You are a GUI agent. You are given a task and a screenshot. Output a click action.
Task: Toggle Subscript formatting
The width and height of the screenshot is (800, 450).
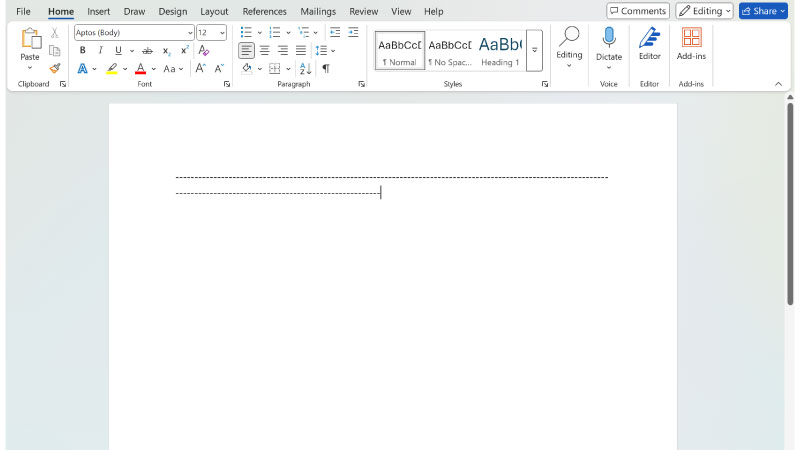[166, 51]
